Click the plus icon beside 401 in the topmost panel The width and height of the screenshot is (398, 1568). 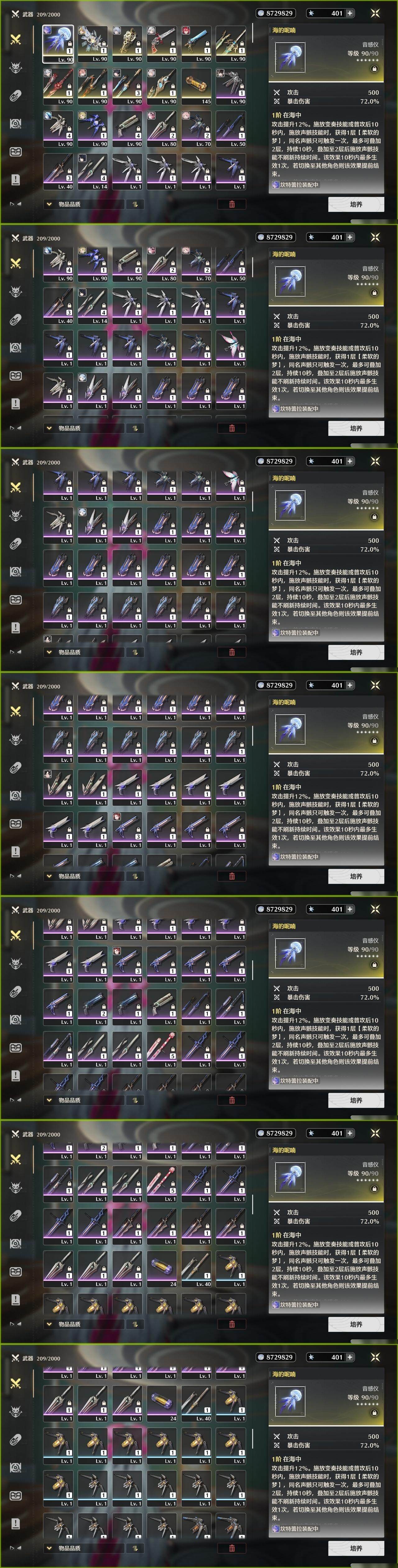[349, 13]
